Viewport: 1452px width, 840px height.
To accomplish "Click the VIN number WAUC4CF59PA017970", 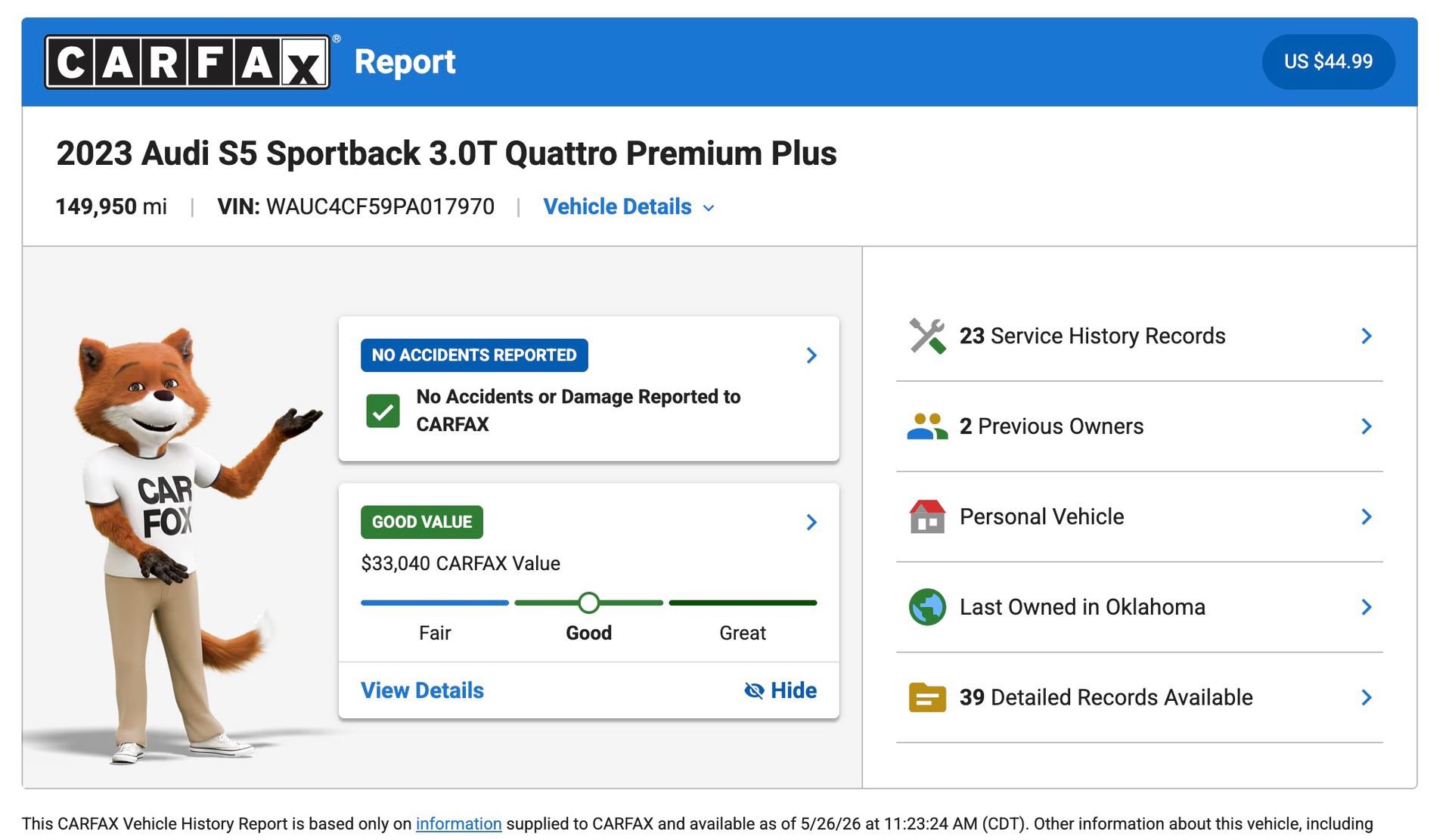I will (x=380, y=207).
